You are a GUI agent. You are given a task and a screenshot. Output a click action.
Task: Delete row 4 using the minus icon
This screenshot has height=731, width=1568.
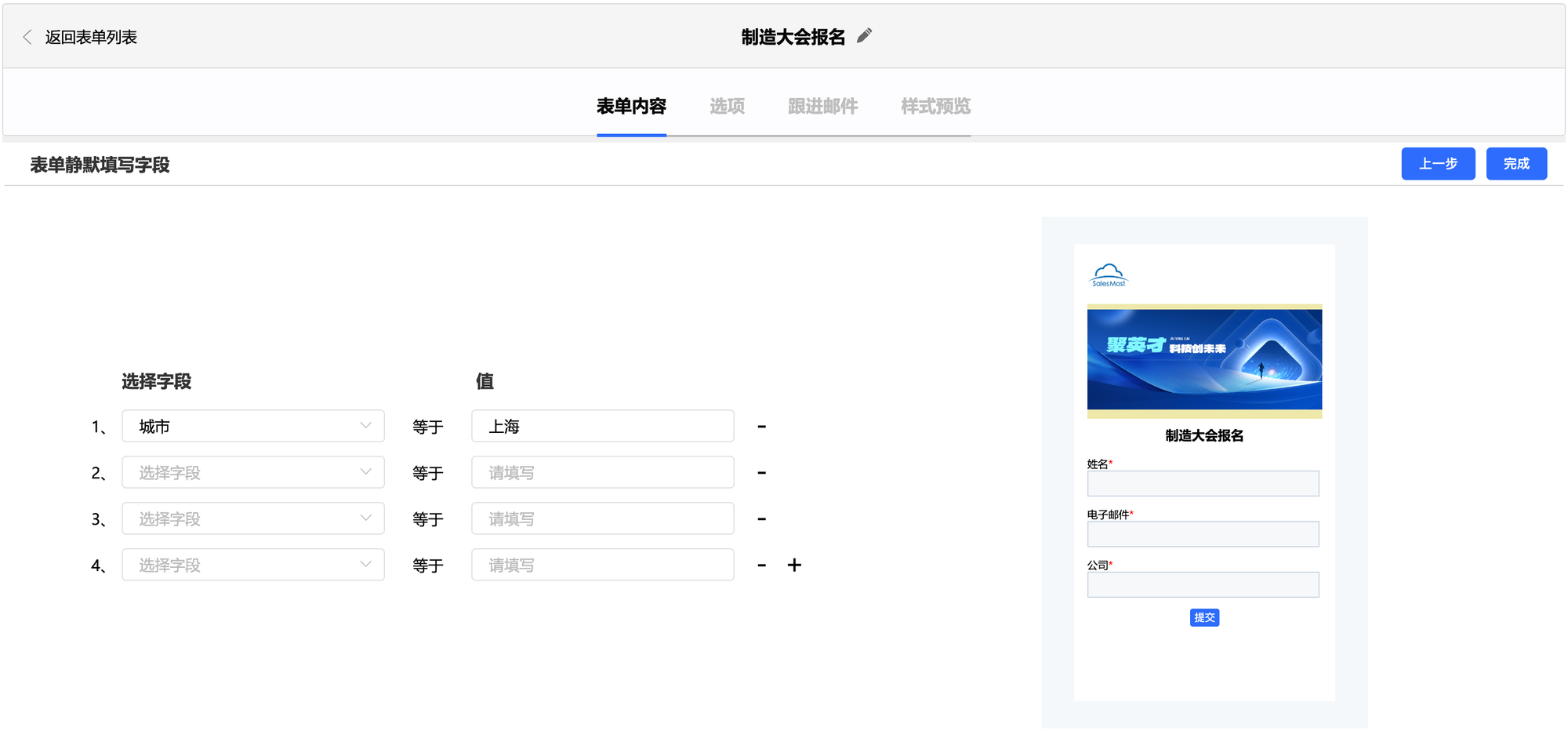pos(761,566)
